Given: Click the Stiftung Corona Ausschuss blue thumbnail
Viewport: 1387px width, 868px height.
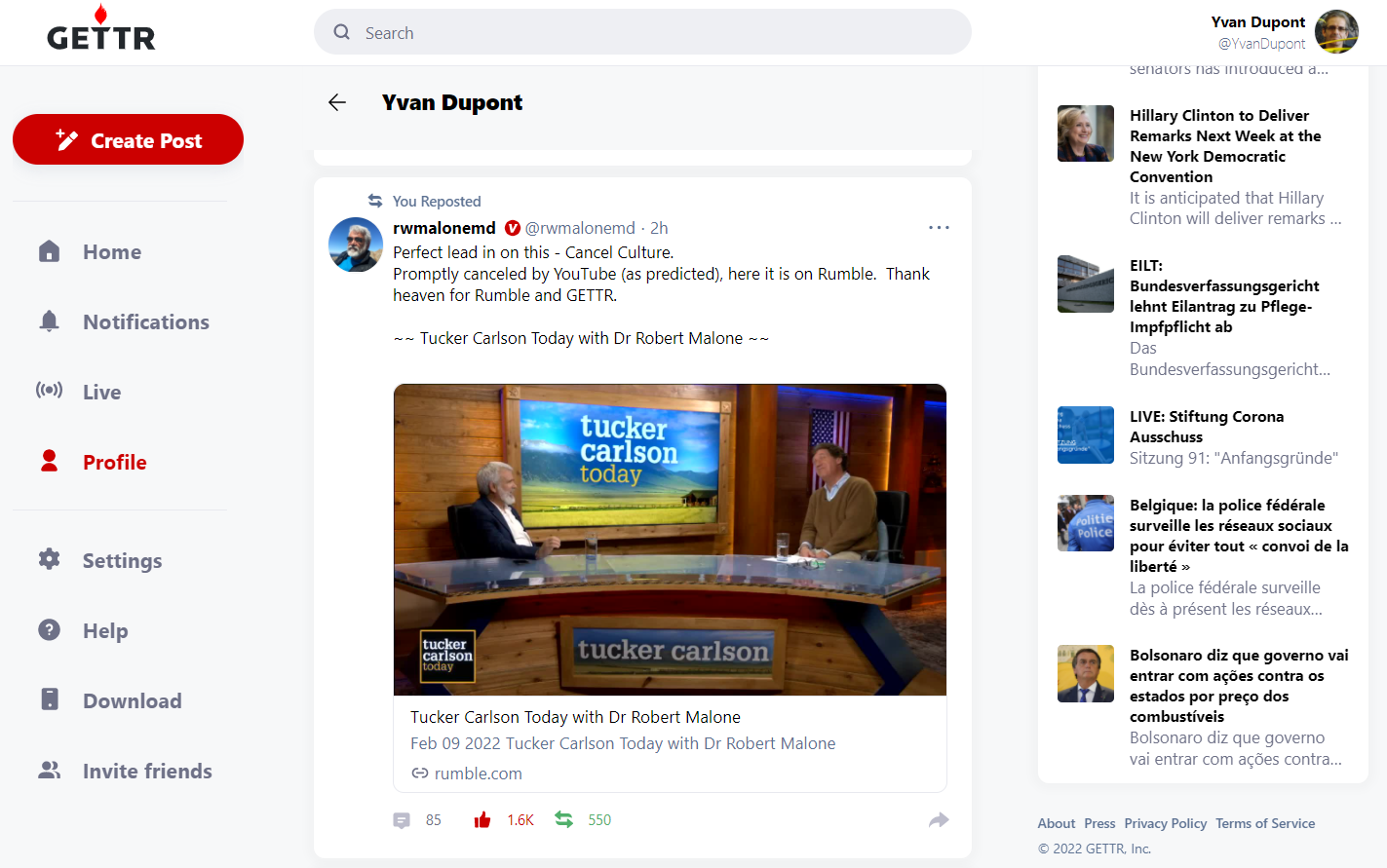Looking at the screenshot, I should (1086, 434).
